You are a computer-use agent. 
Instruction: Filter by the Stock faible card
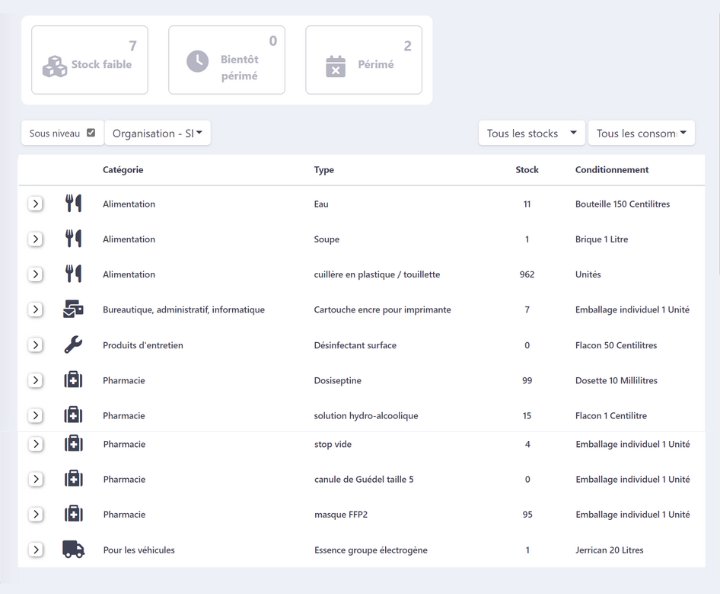click(90, 60)
